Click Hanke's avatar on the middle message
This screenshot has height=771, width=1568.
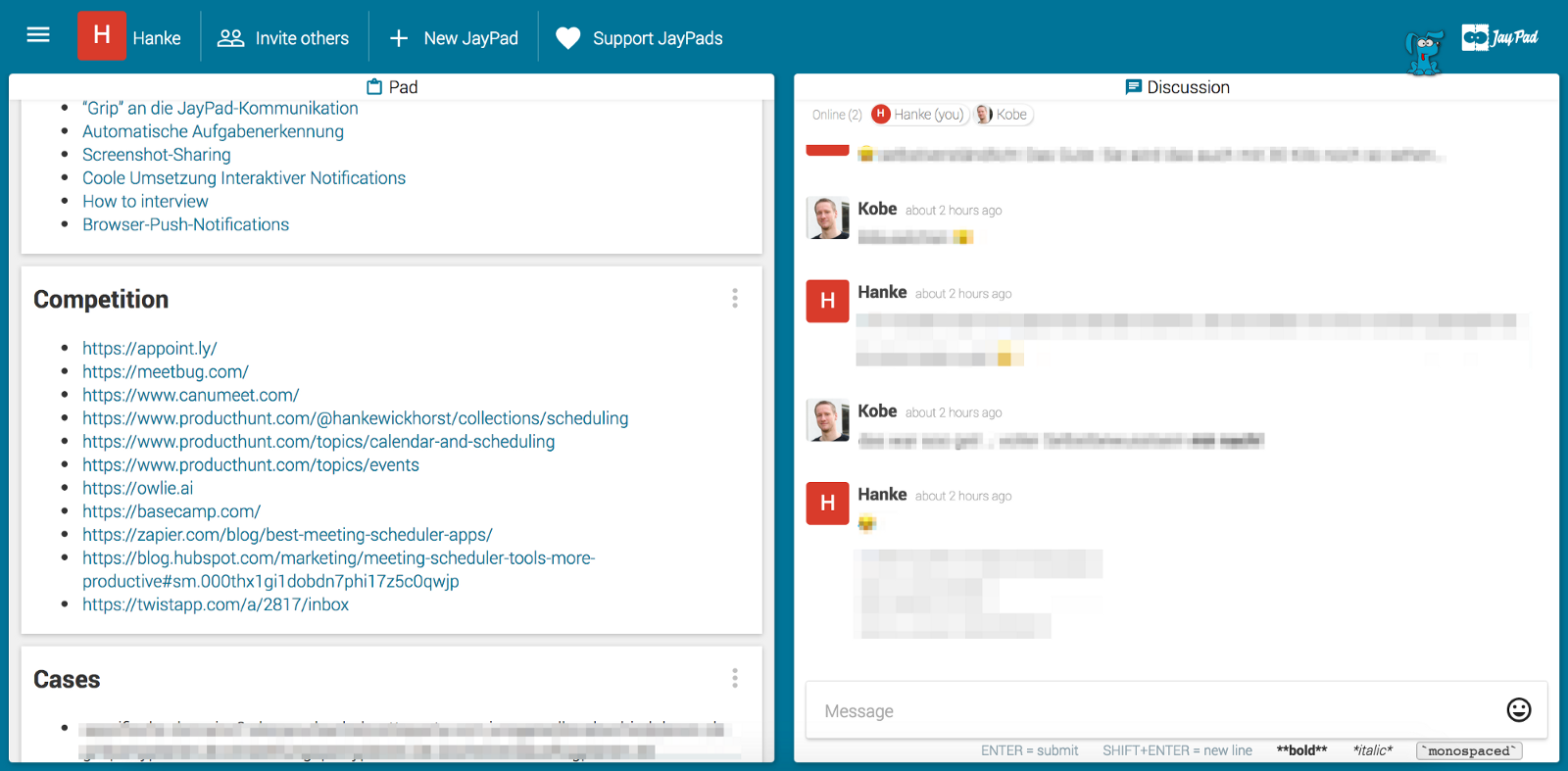[x=828, y=301]
